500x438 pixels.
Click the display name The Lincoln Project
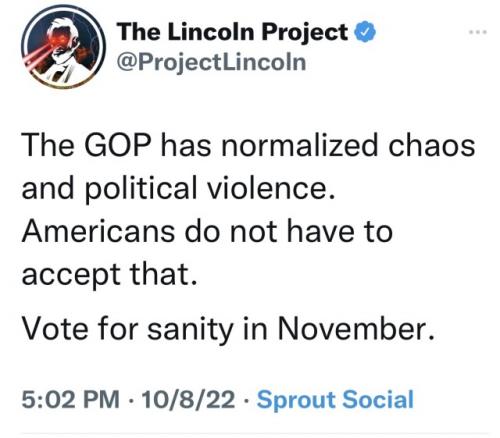tap(232, 32)
